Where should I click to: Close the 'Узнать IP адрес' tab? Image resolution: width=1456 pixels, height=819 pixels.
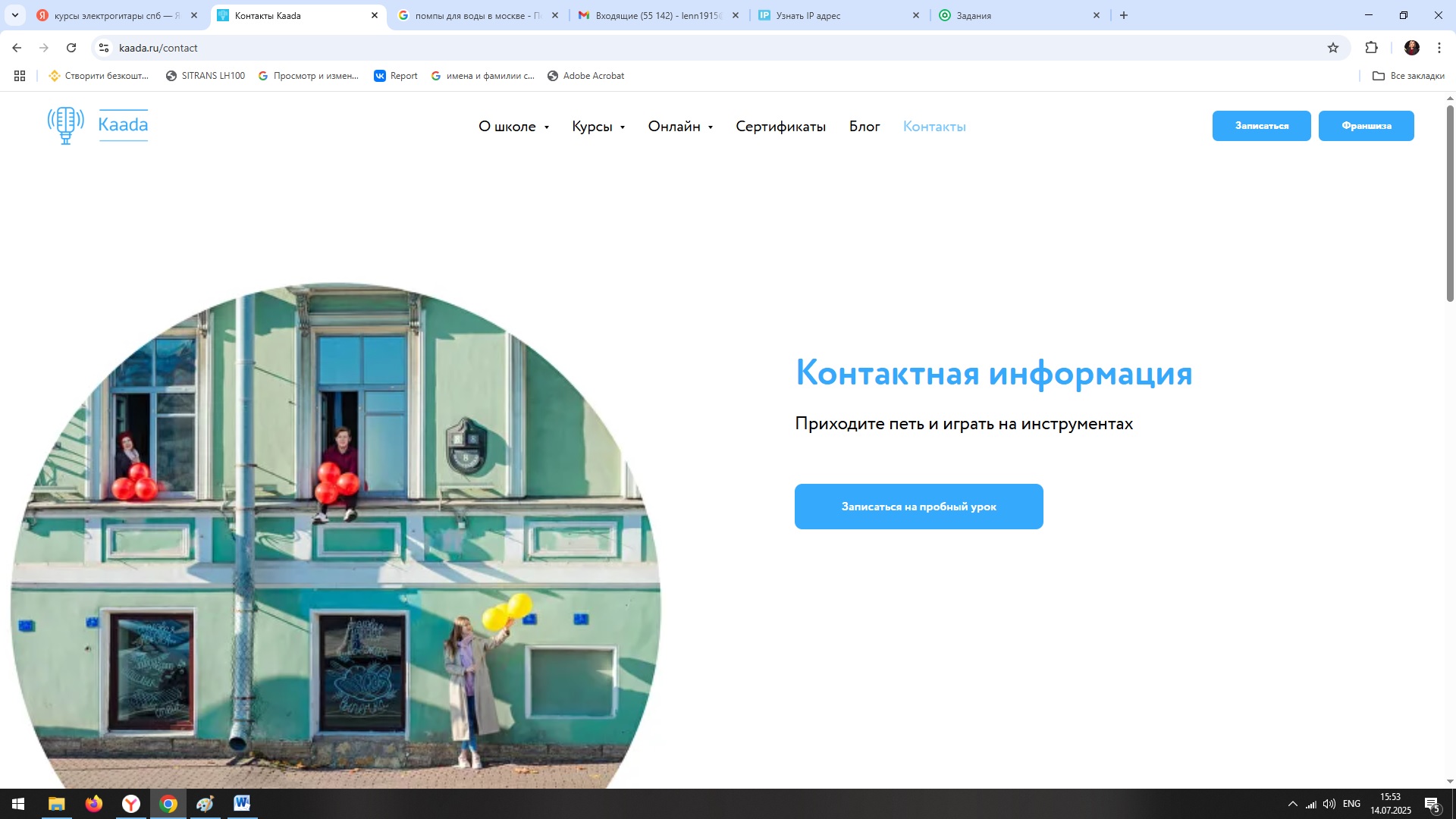click(x=916, y=15)
